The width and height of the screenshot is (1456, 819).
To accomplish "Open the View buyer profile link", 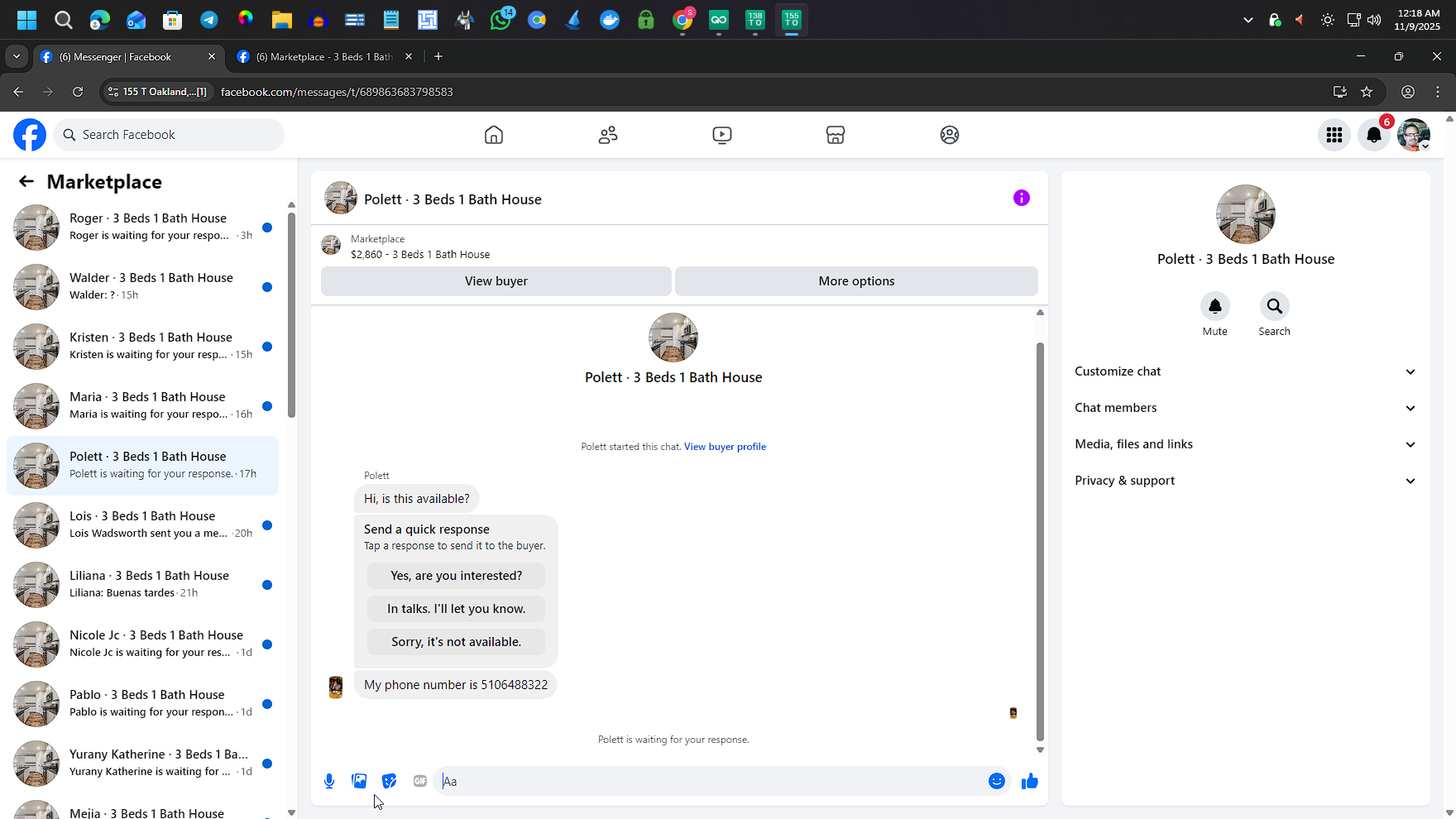I will click(725, 447).
